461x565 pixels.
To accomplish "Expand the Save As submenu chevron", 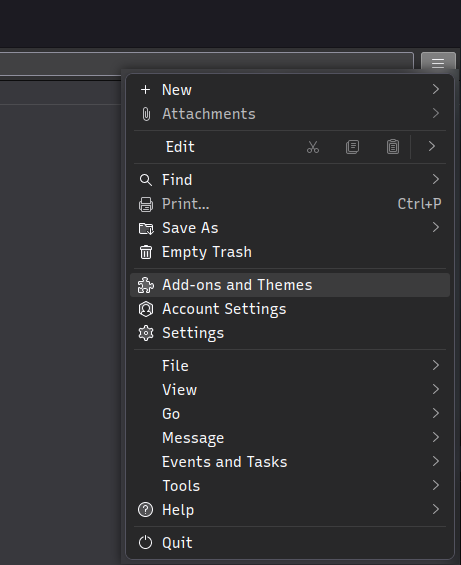I will (436, 227).
